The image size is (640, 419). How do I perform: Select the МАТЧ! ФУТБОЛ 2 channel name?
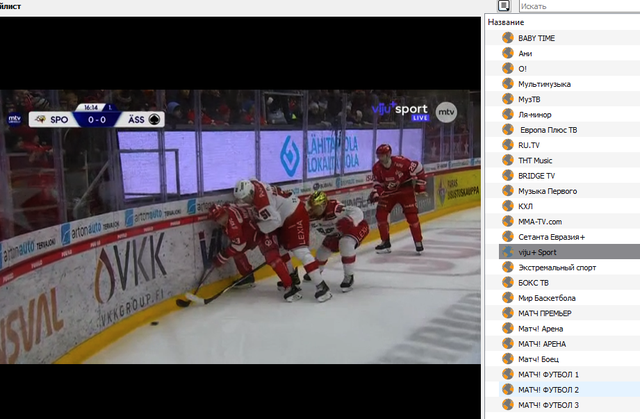pos(548,390)
